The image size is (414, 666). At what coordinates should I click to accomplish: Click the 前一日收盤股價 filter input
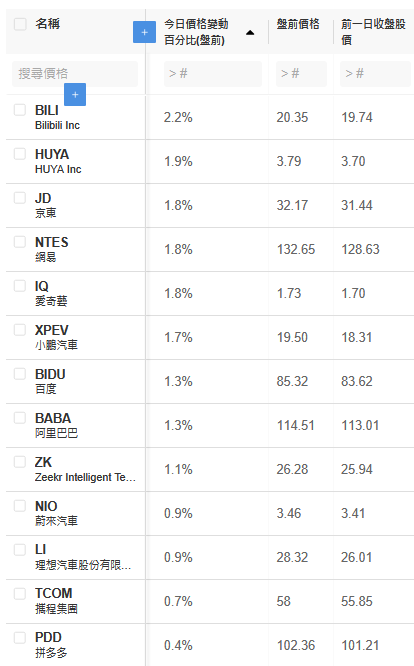[x=375, y=74]
